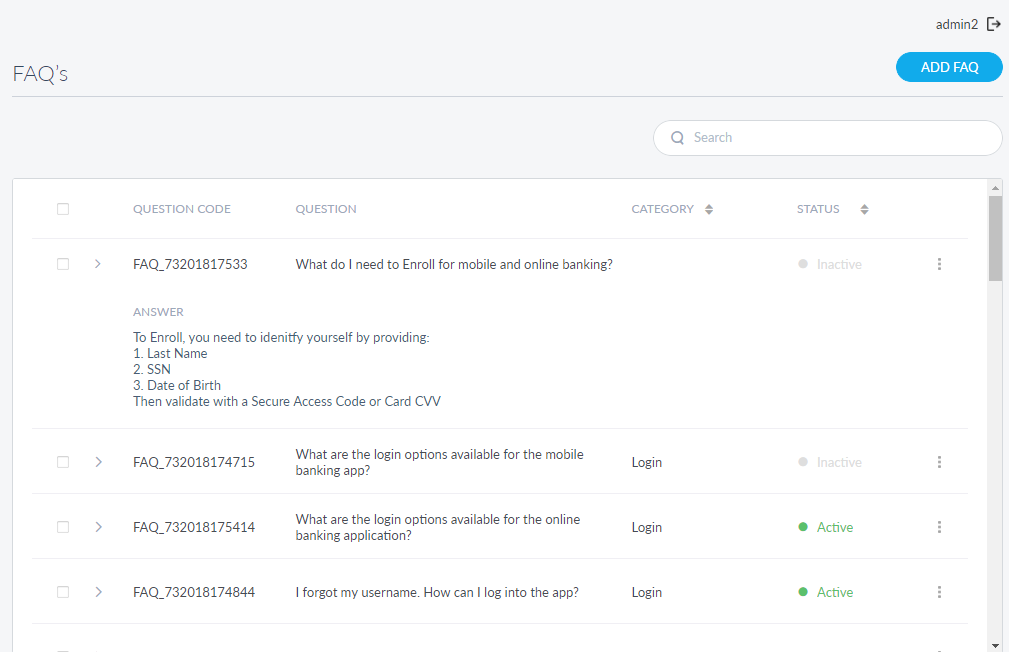Expand the row for FAQ_732018174715
Image resolution: width=1009 pixels, height=652 pixels.
(98, 462)
